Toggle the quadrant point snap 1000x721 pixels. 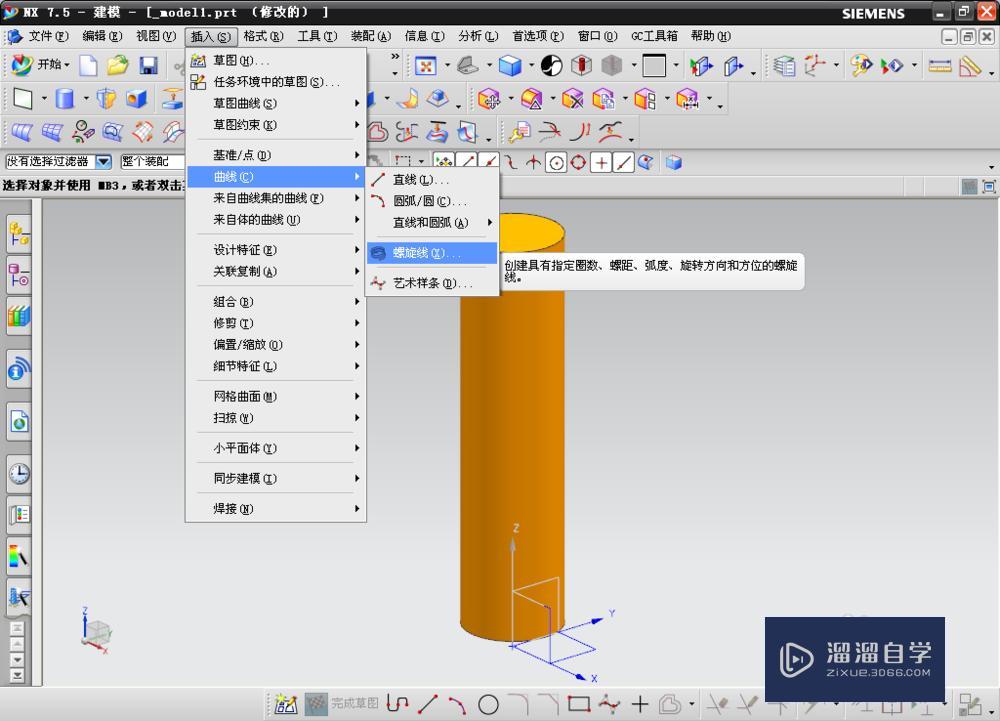pyautogui.click(x=578, y=163)
